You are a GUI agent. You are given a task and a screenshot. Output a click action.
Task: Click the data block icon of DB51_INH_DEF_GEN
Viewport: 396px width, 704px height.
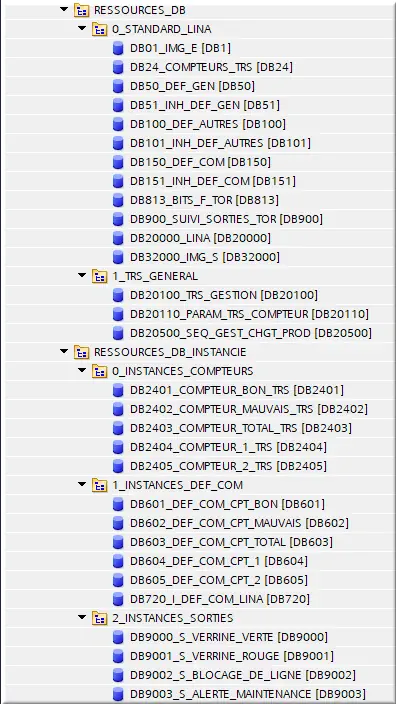(x=118, y=105)
